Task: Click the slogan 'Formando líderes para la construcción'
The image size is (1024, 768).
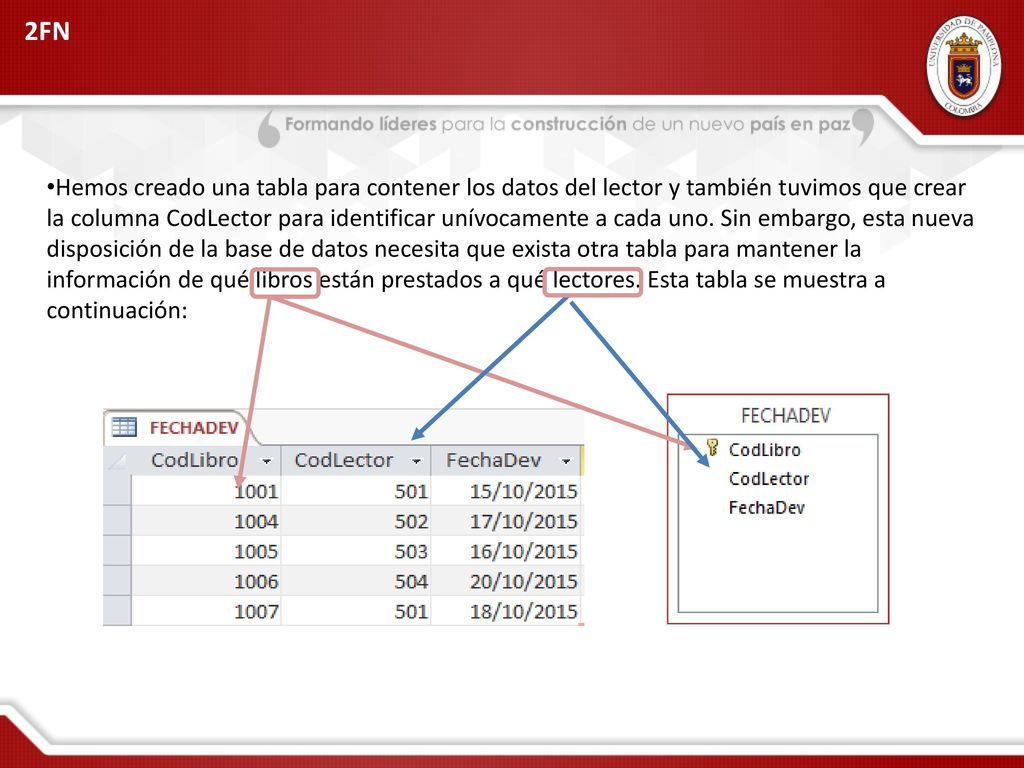Action: [455, 124]
